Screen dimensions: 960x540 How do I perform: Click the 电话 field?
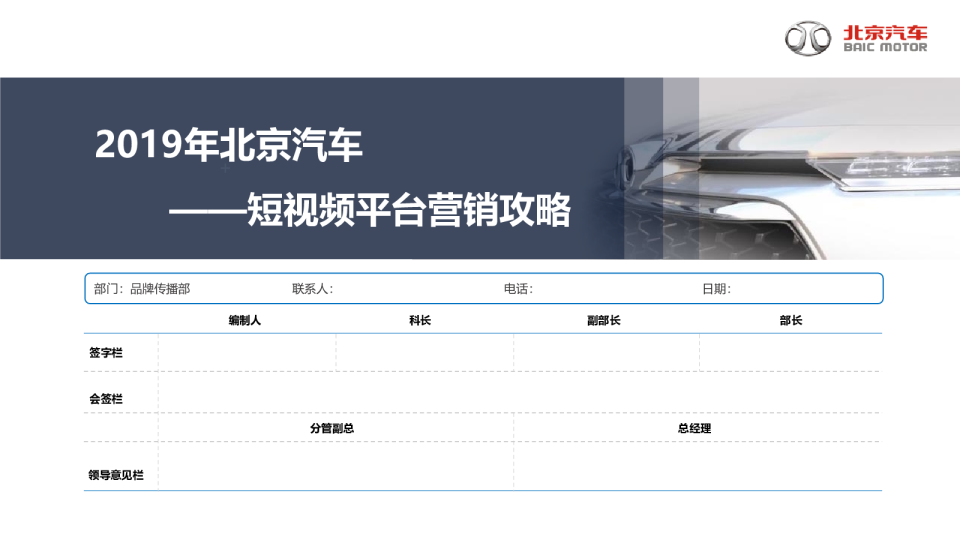click(x=518, y=289)
